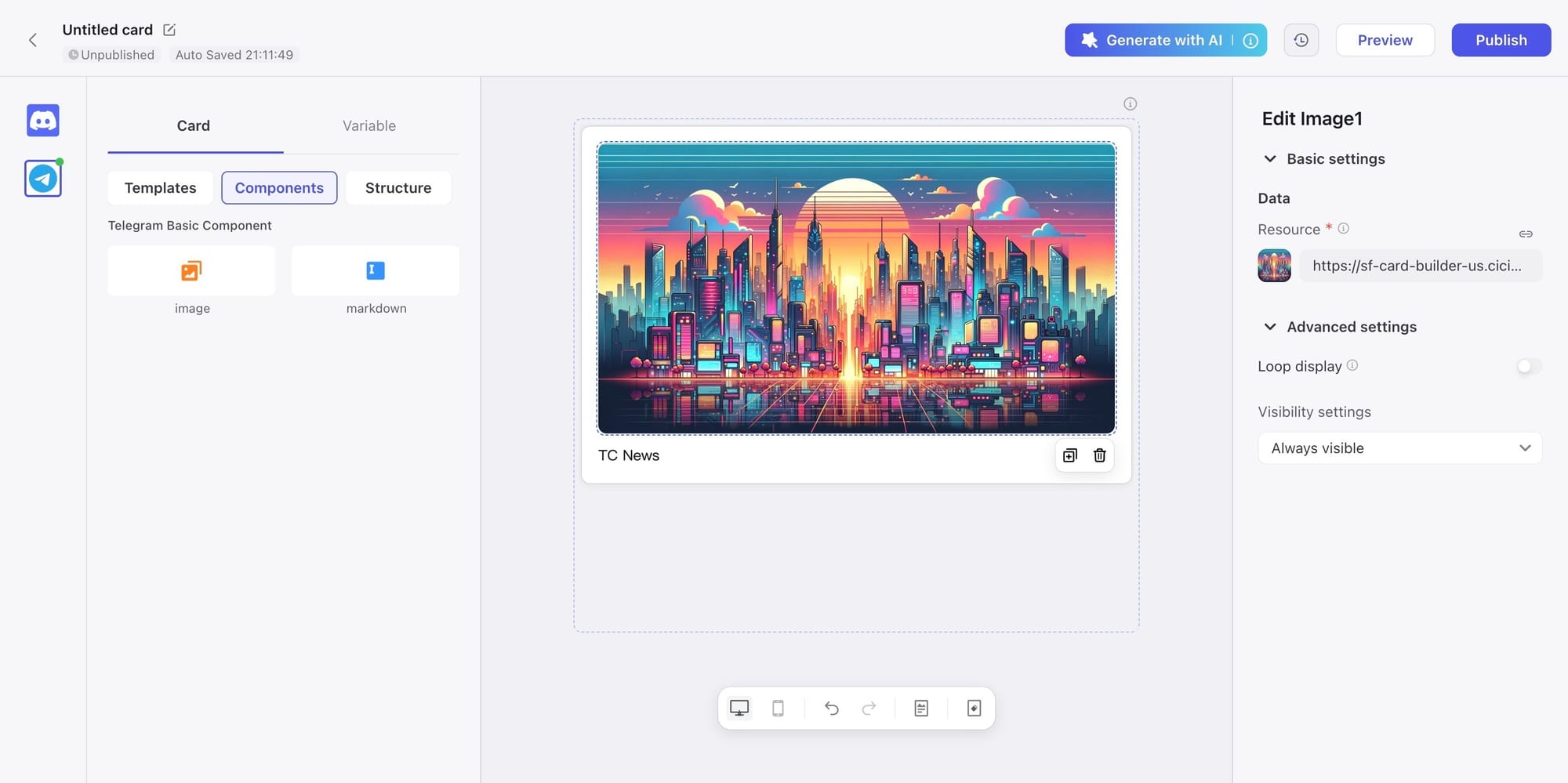This screenshot has height=783, width=1568.
Task: Click the Unpublished status label
Action: point(111,55)
